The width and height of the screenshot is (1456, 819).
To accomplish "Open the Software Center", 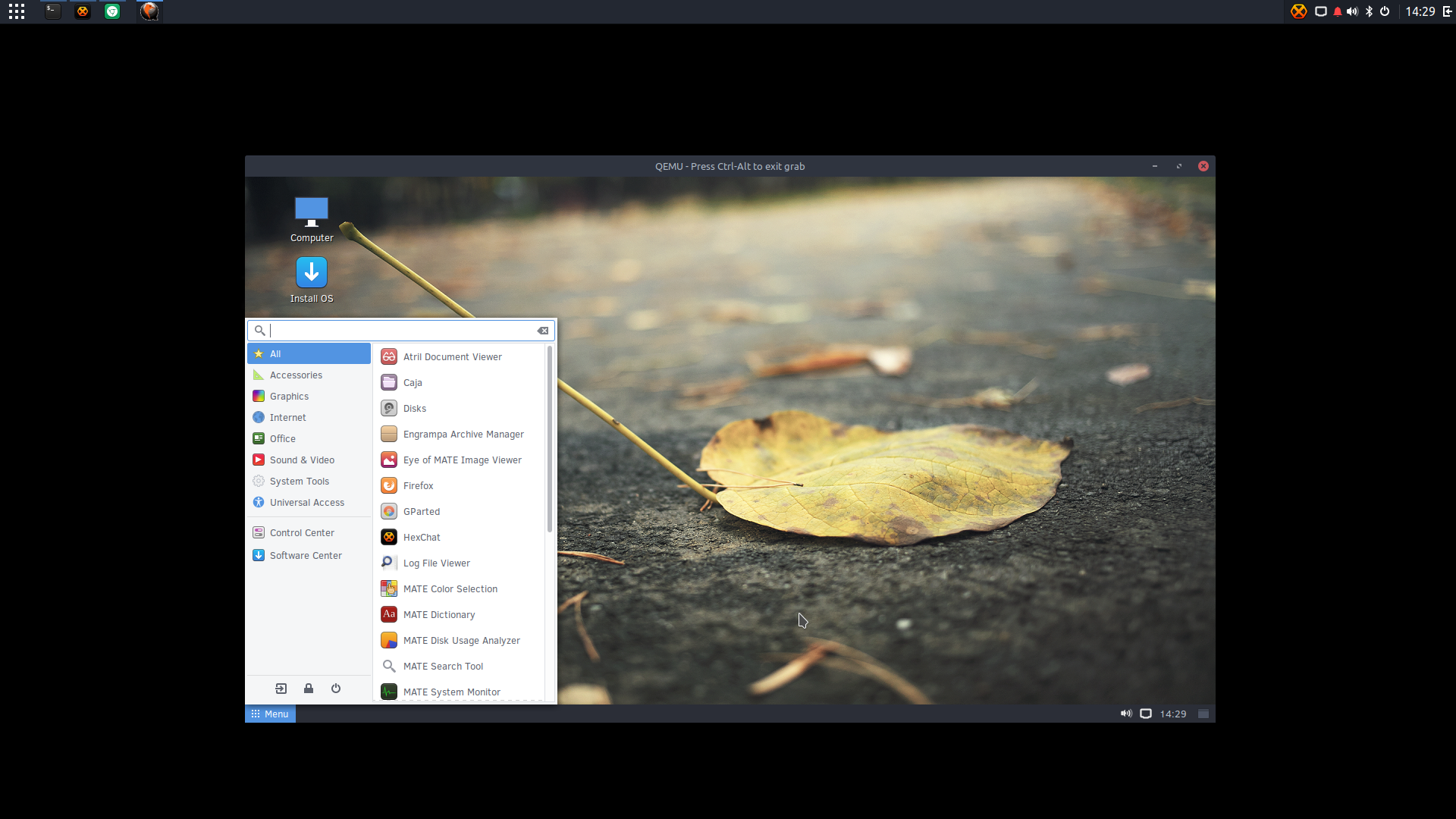I will [309, 556].
